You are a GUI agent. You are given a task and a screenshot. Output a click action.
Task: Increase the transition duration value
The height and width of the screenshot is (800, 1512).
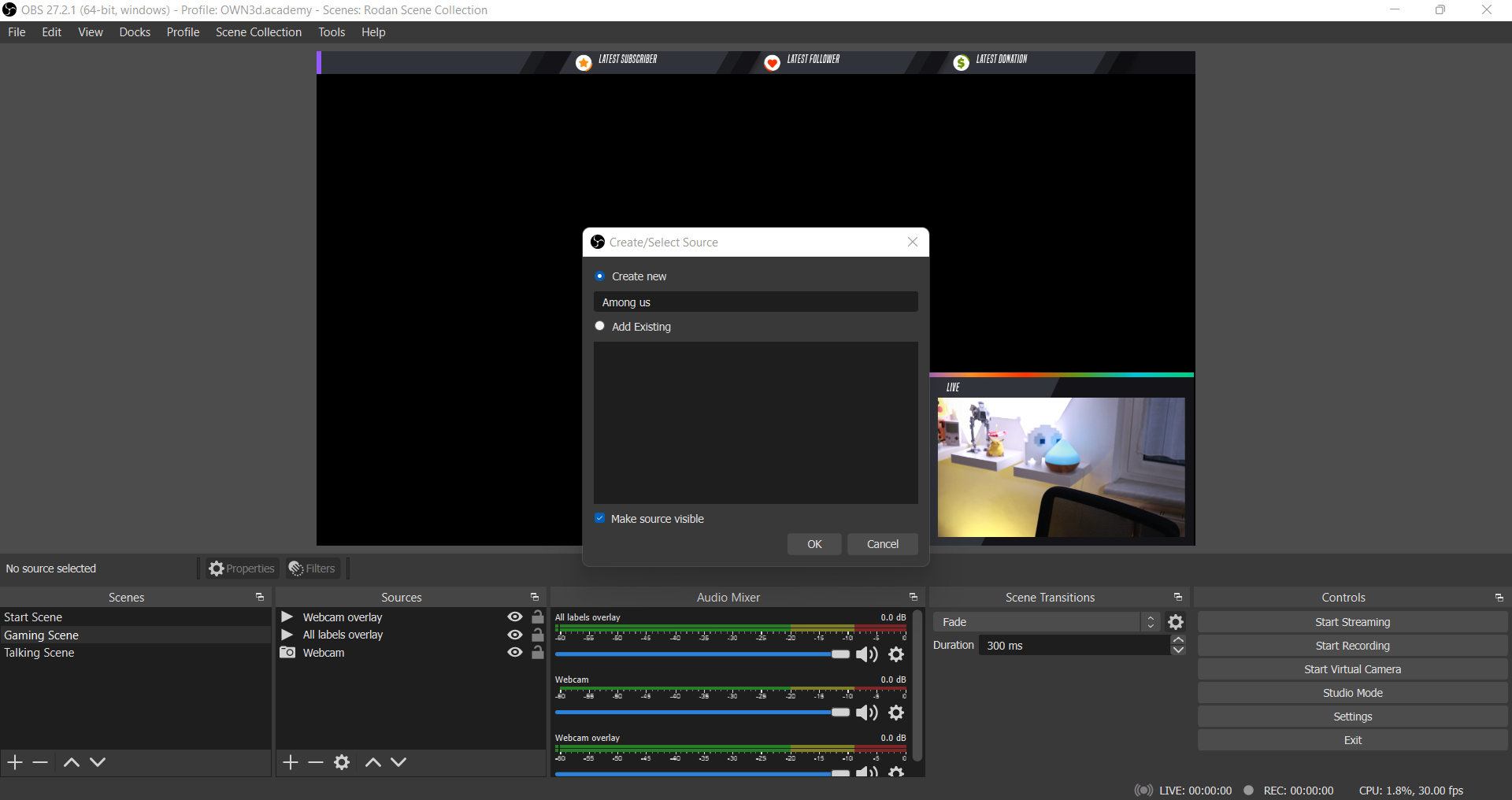(1178, 640)
